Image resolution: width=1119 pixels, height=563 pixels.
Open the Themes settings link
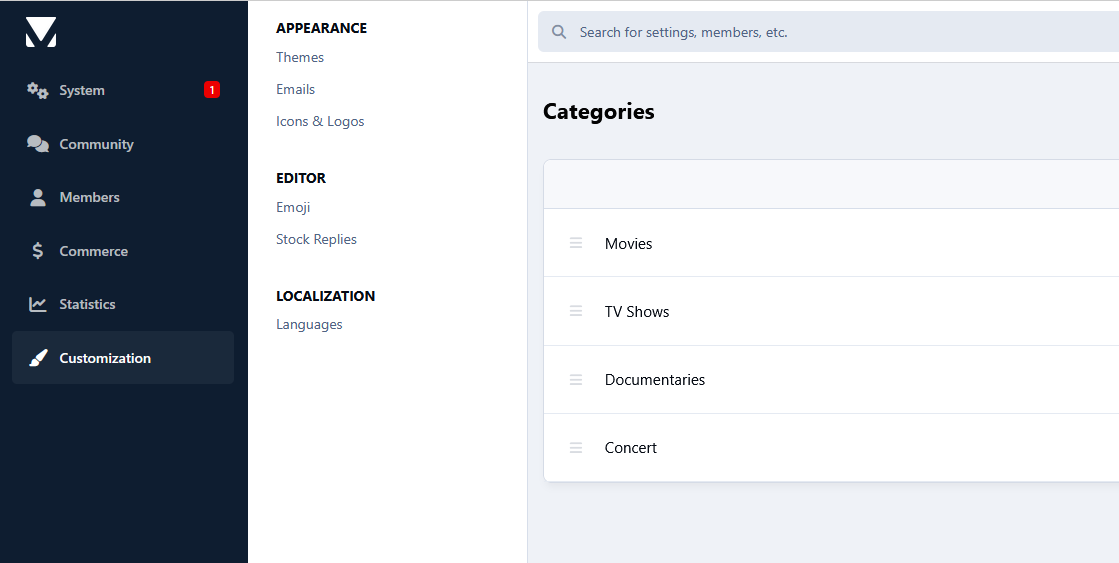point(300,57)
